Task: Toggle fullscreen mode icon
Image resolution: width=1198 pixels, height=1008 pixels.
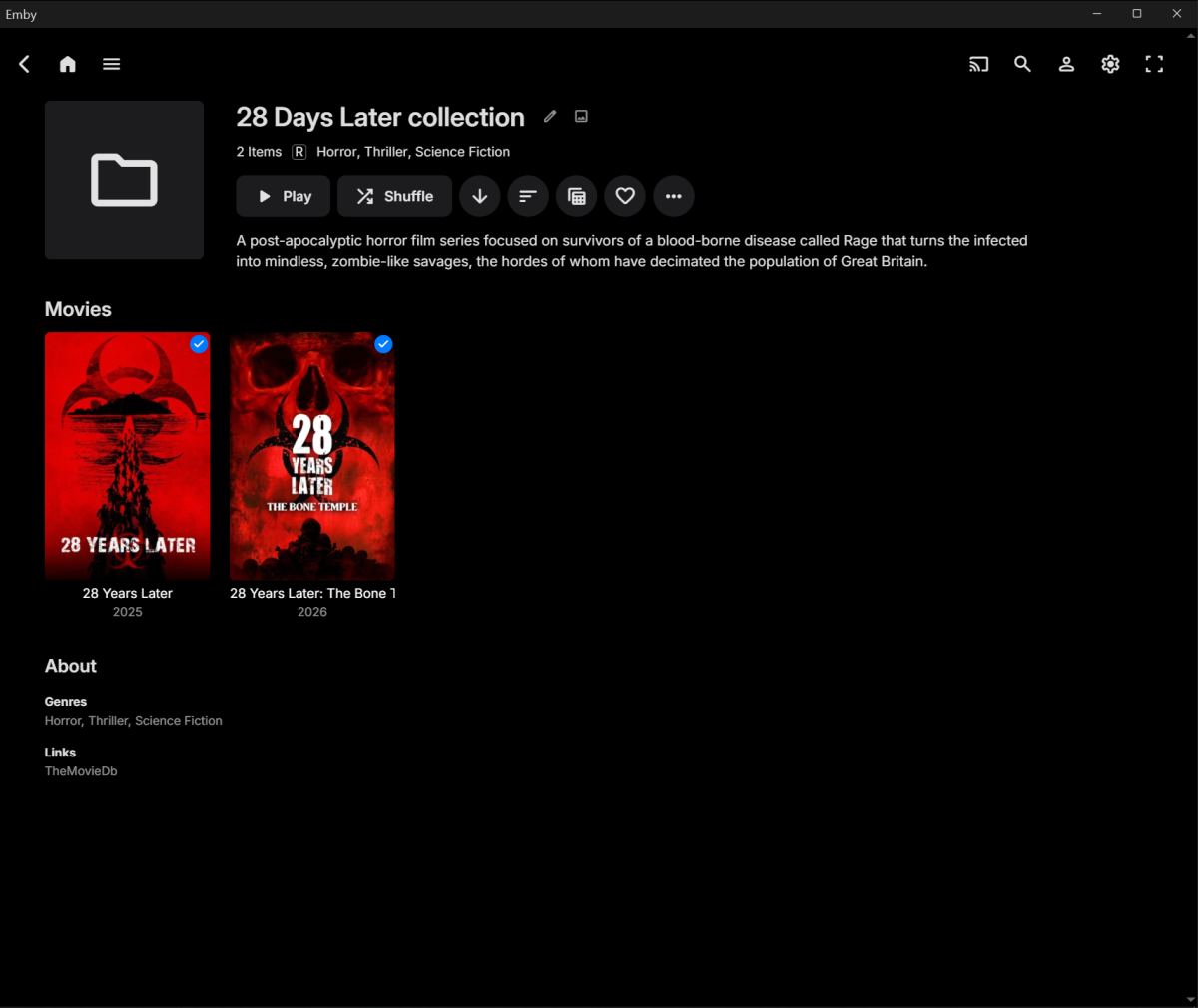Action: [1155, 64]
